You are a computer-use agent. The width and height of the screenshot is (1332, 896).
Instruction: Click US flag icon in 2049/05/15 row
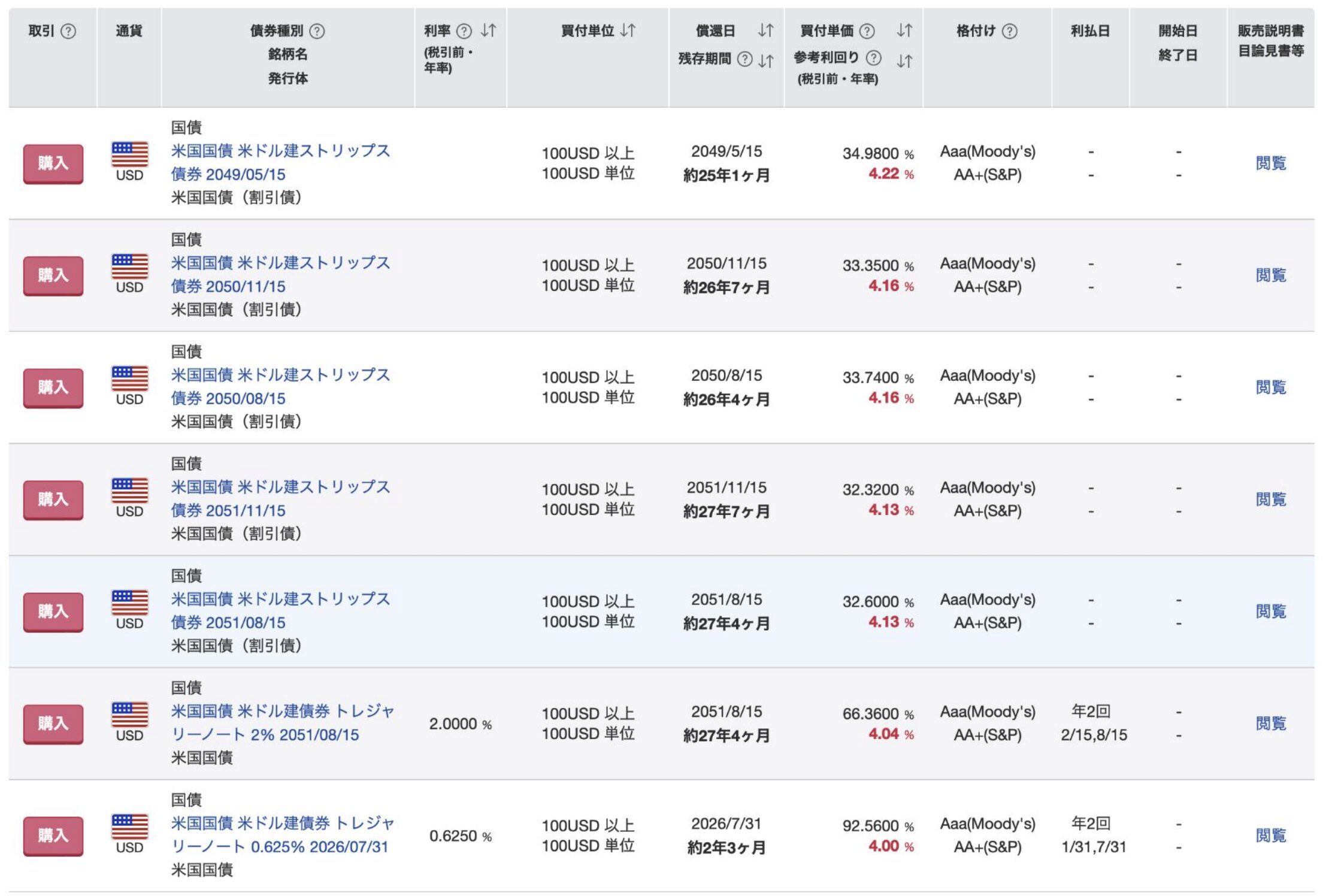tap(130, 155)
